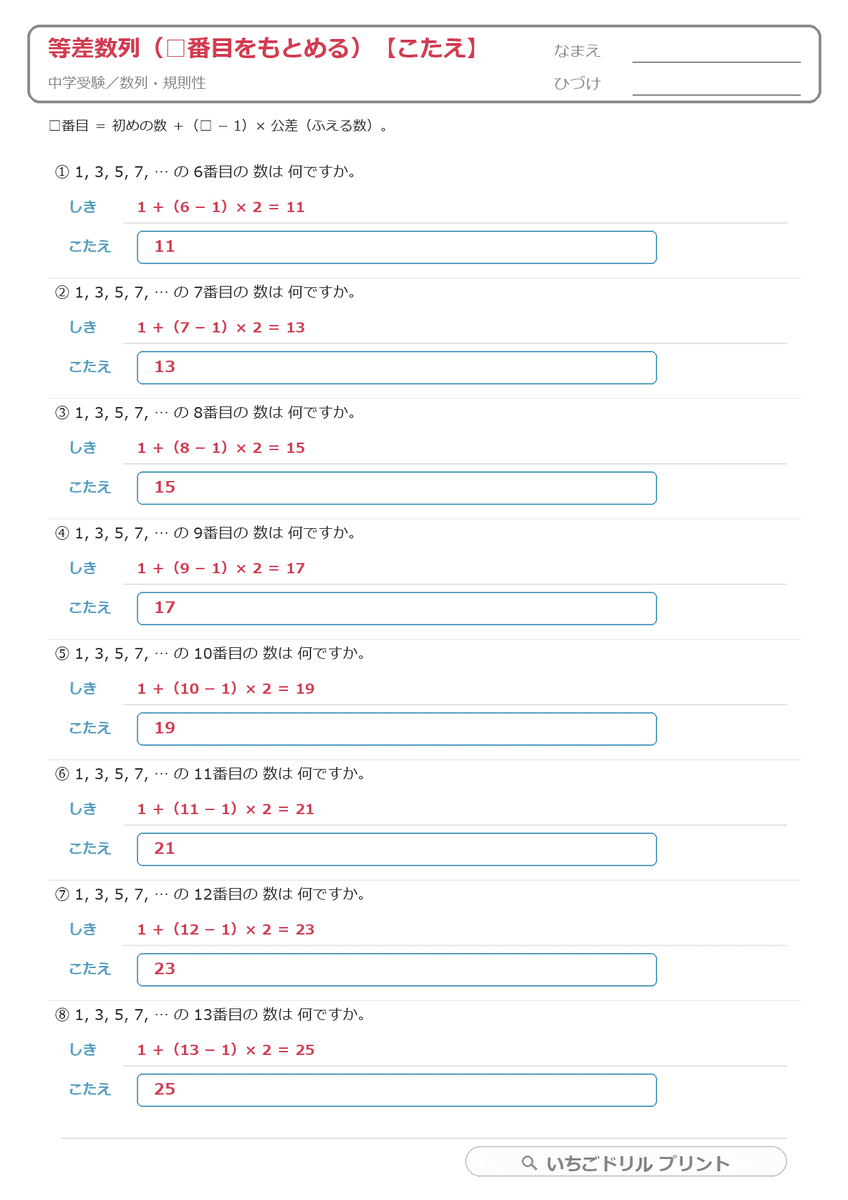The image size is (848, 1200).
Task: Select the answer box containing 17
Action: (397, 608)
